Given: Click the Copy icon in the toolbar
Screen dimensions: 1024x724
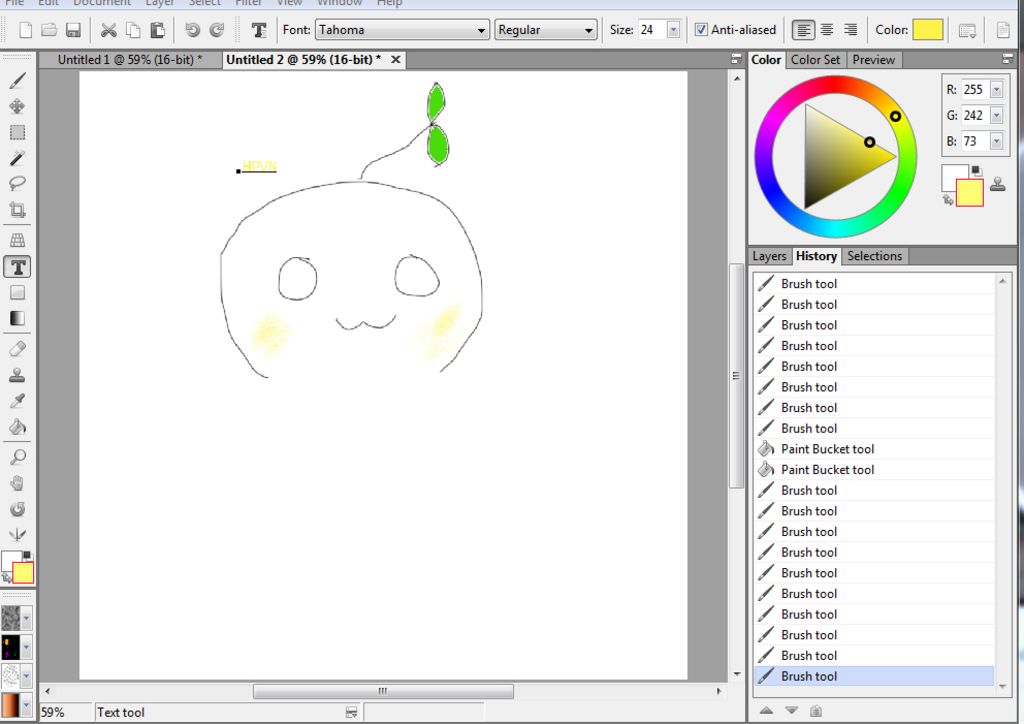Looking at the screenshot, I should 133,30.
